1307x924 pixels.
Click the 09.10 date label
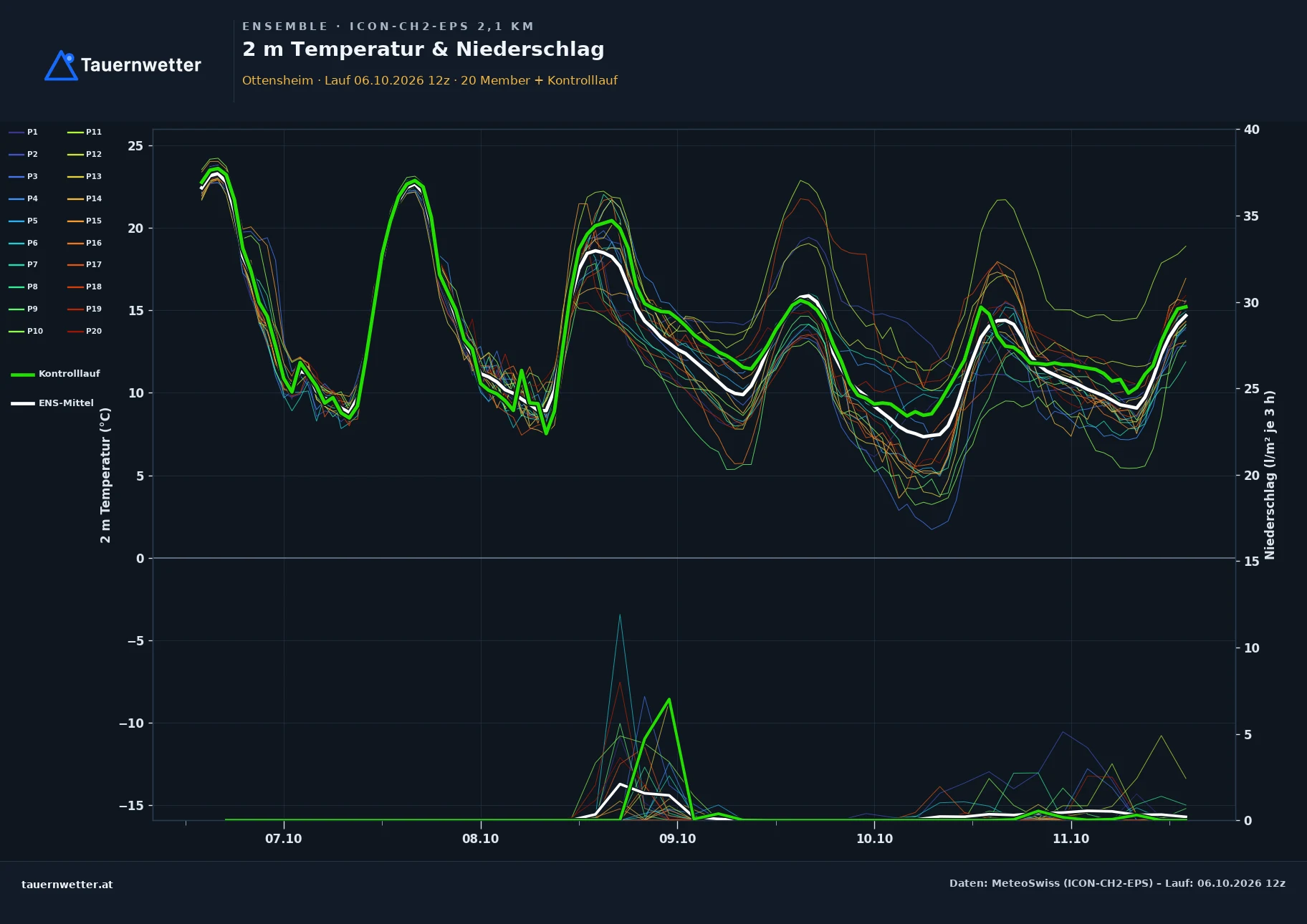(x=678, y=839)
